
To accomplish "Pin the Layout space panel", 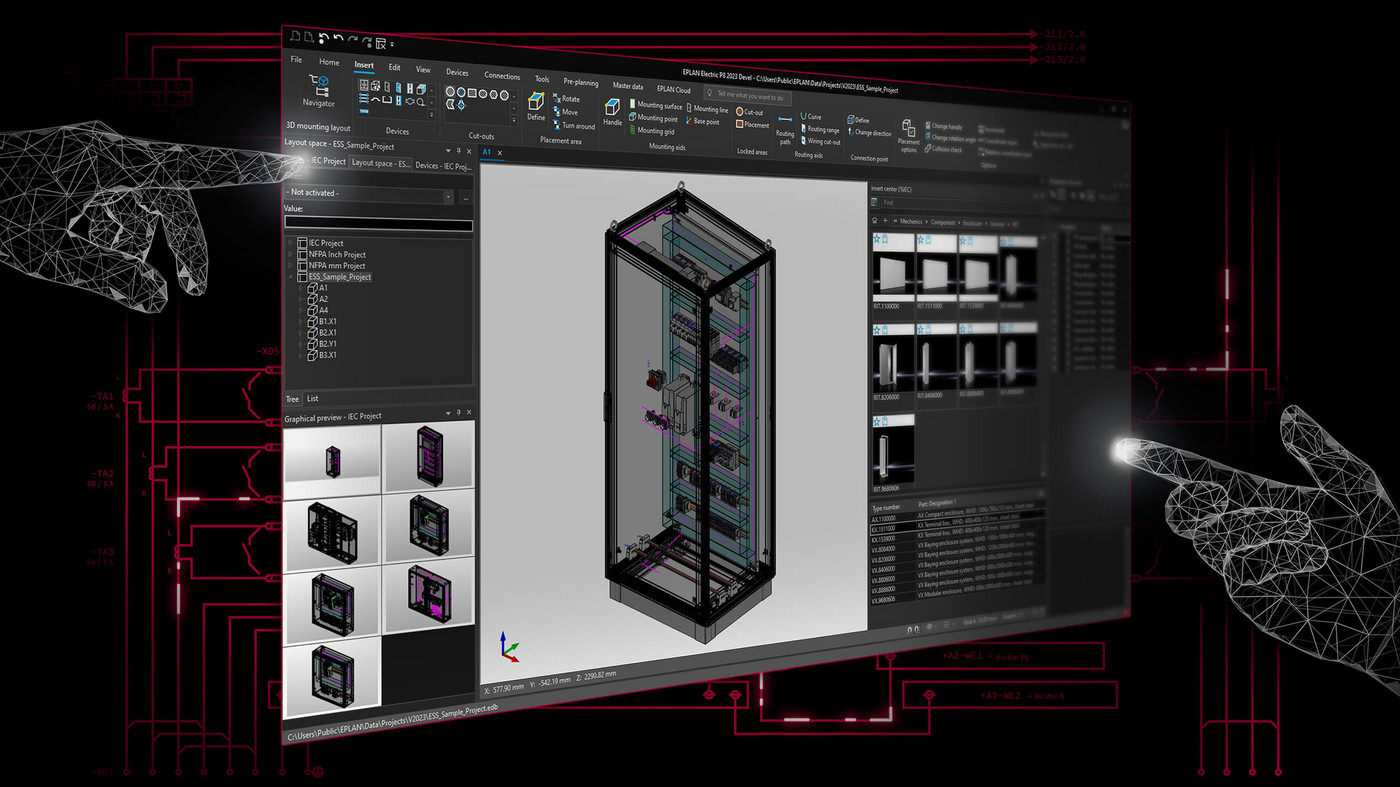I will click(456, 150).
